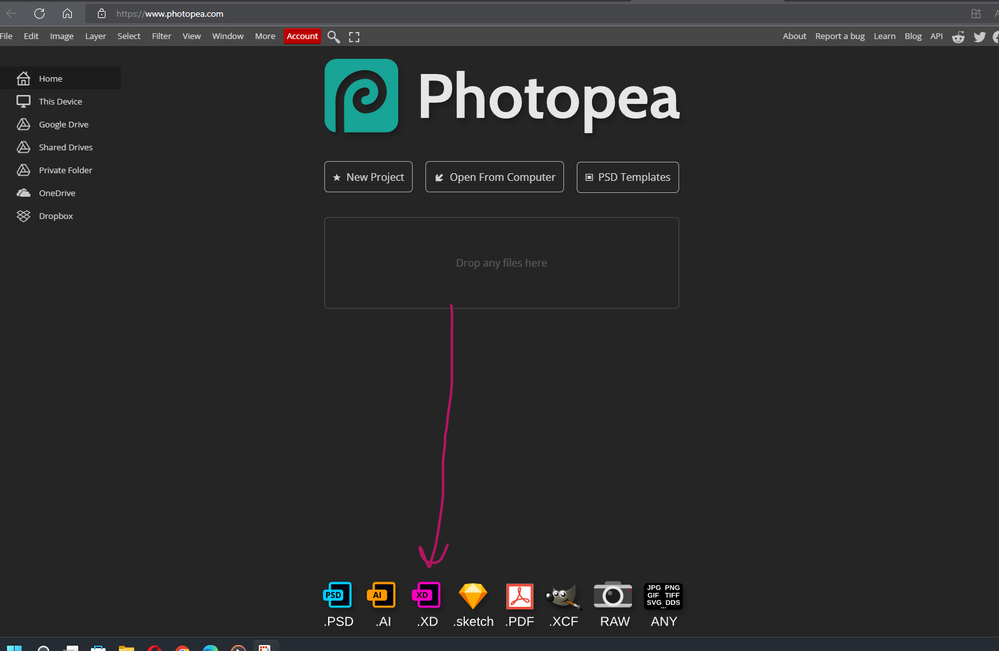This screenshot has height=651, width=999.
Task: Reload the page in browser
Action: click(x=40, y=13)
